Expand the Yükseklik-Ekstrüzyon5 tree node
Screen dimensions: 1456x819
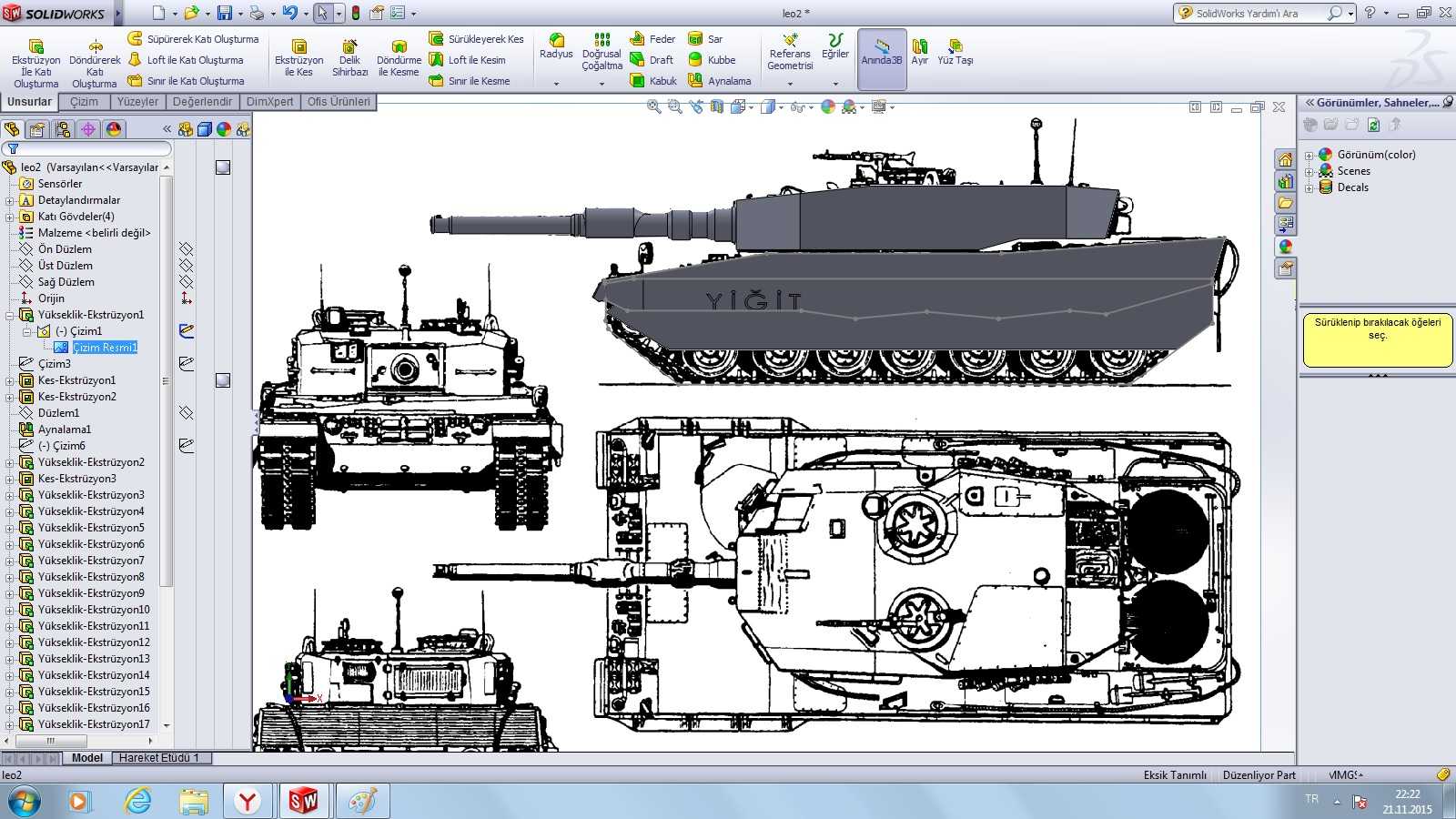click(x=10, y=528)
